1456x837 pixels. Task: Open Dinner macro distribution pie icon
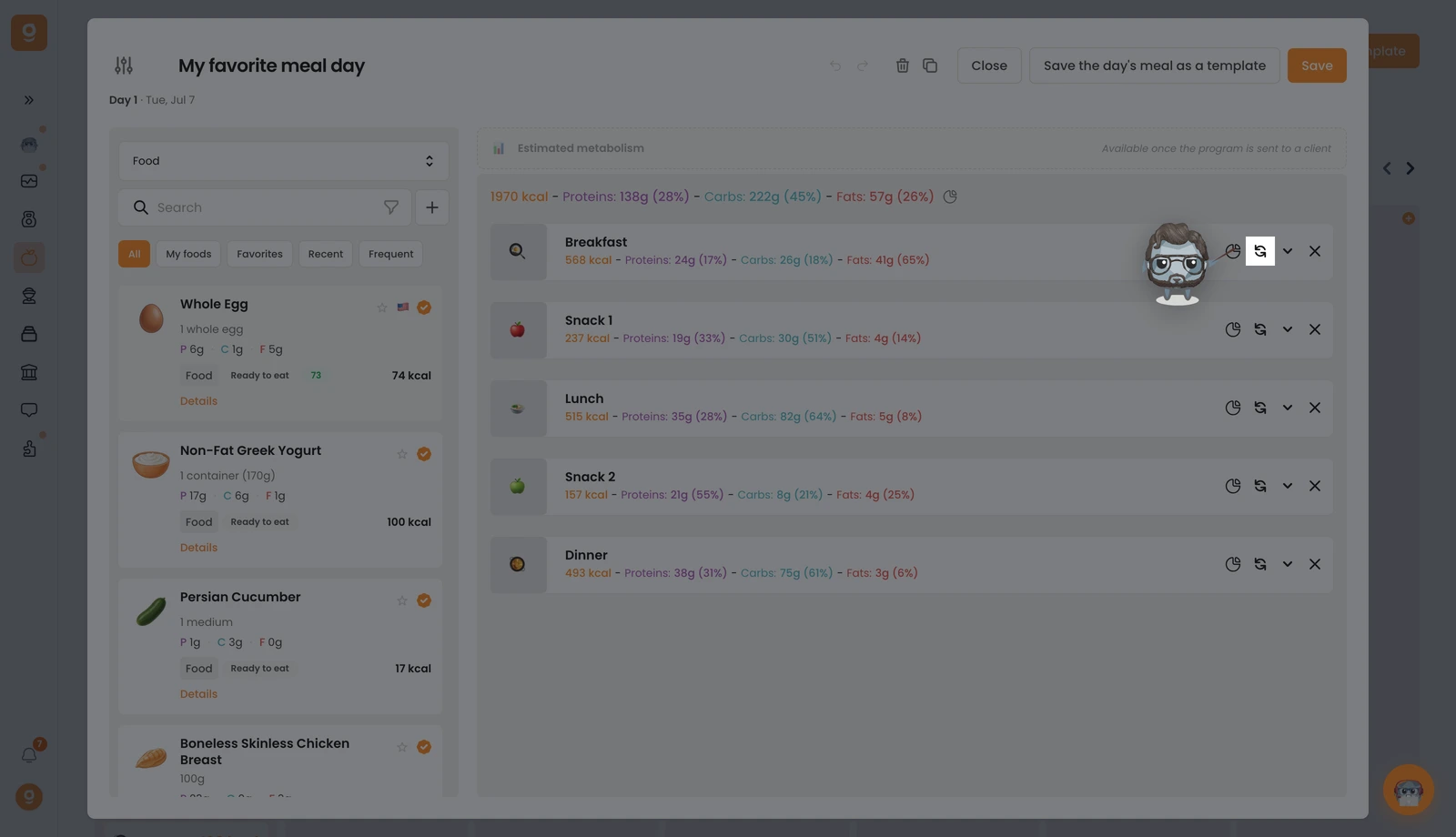(x=1233, y=564)
